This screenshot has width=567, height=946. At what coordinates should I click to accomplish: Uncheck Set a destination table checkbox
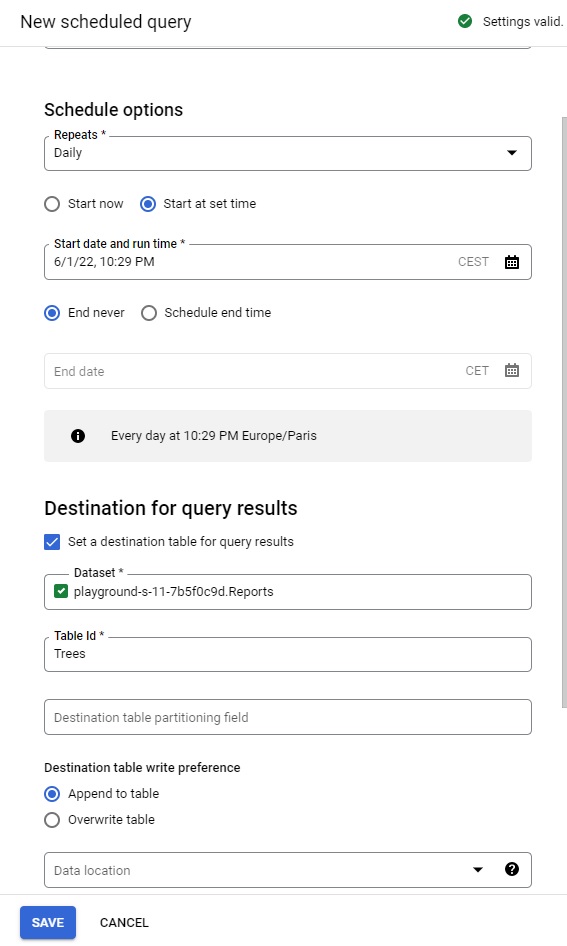(x=52, y=542)
